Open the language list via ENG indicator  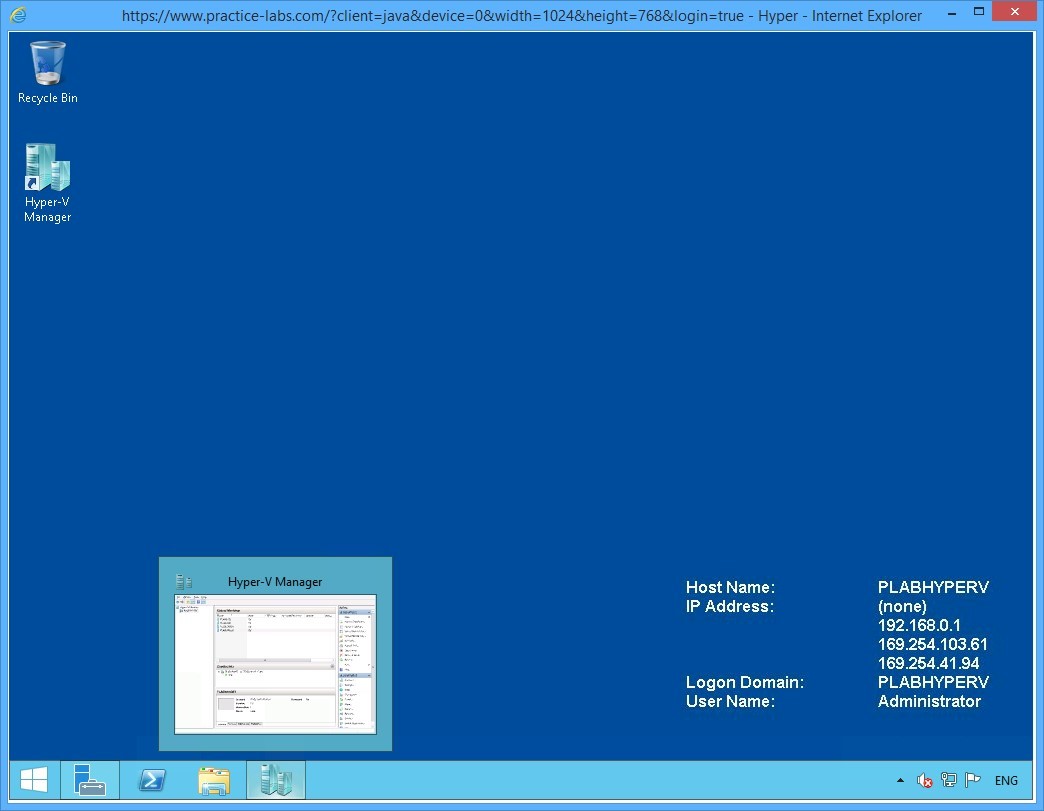click(1006, 780)
